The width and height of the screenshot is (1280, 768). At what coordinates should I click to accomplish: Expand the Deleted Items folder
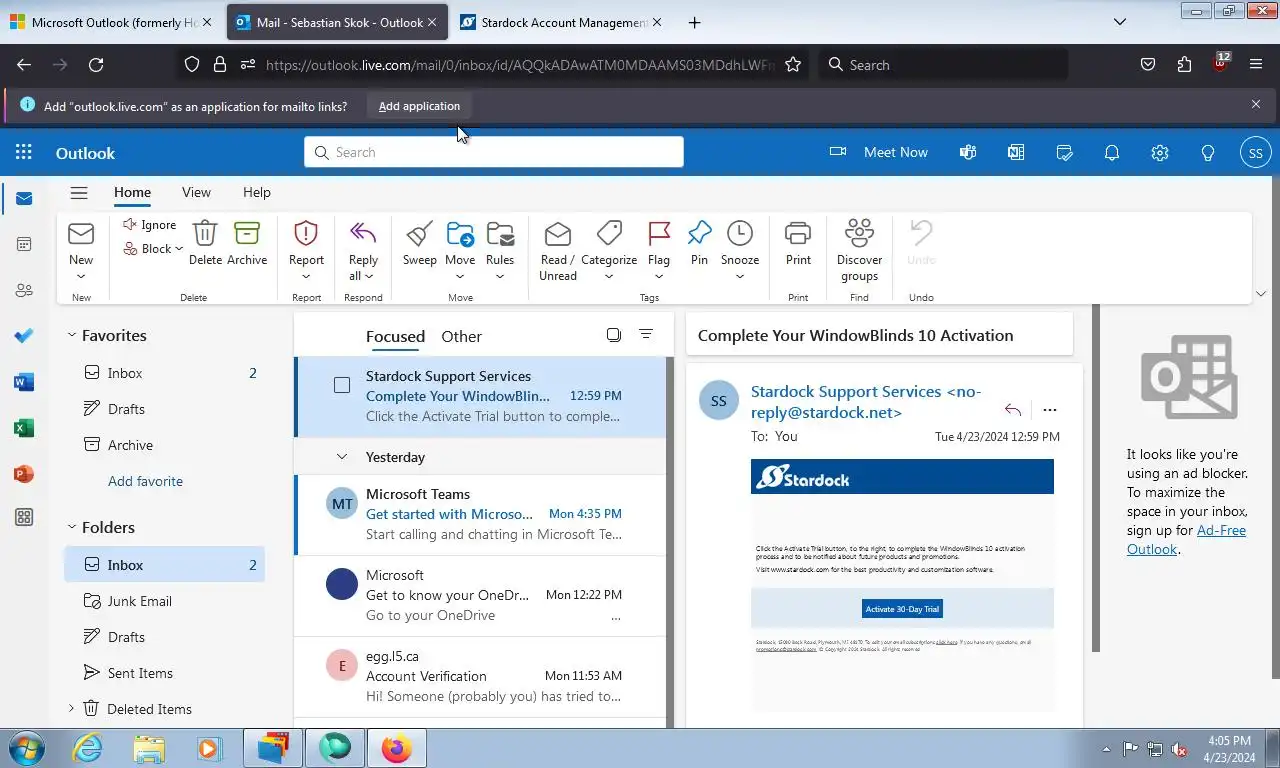[x=71, y=708]
